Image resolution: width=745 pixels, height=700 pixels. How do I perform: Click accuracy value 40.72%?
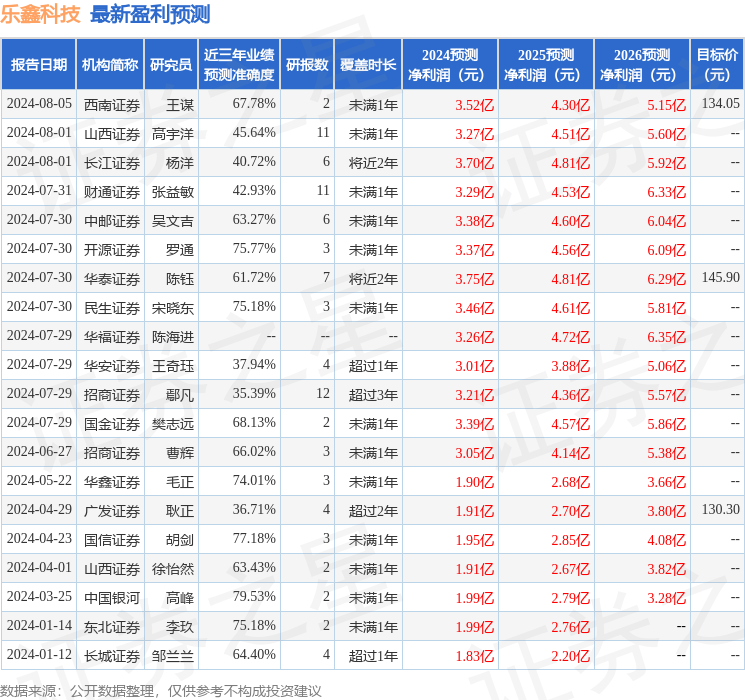(254, 162)
